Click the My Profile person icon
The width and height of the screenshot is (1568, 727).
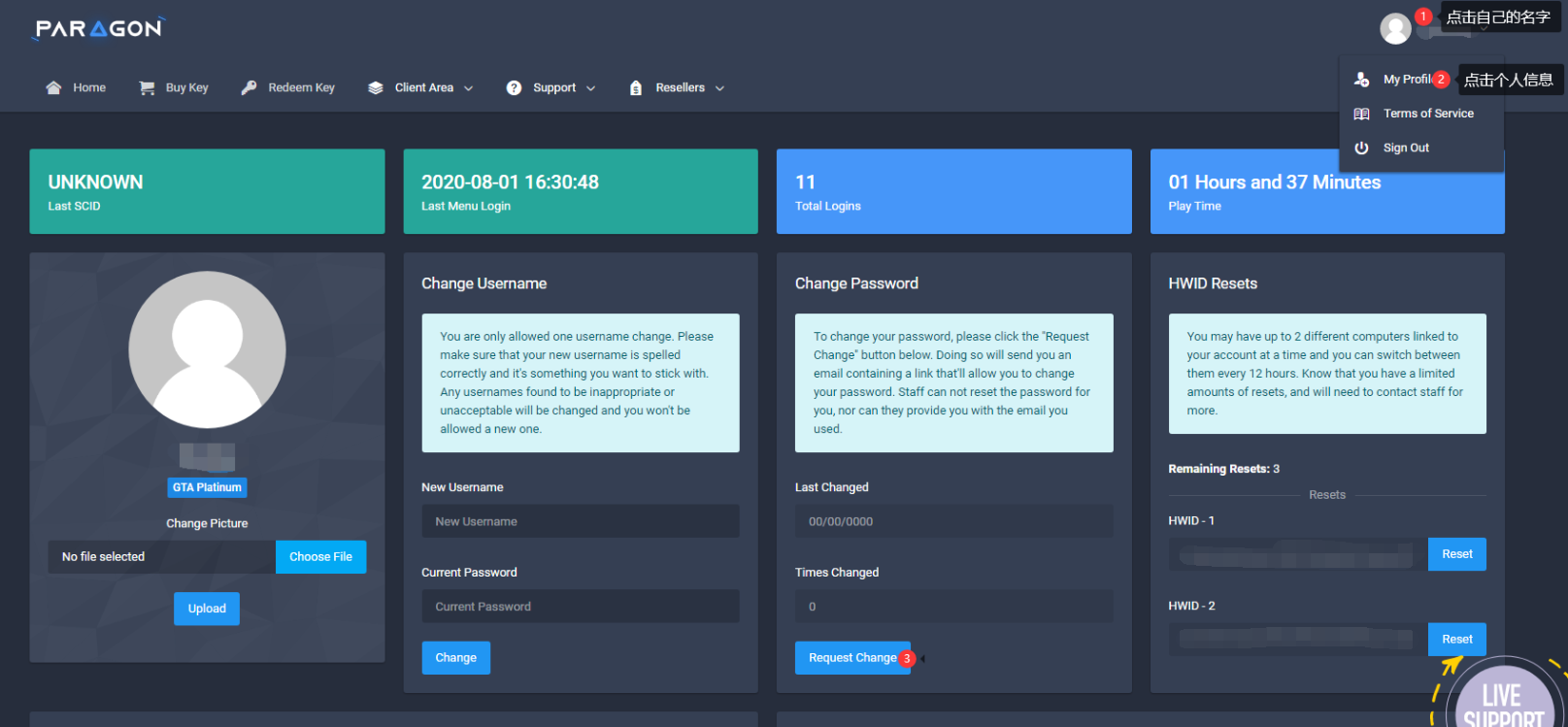pyautogui.click(x=1362, y=80)
